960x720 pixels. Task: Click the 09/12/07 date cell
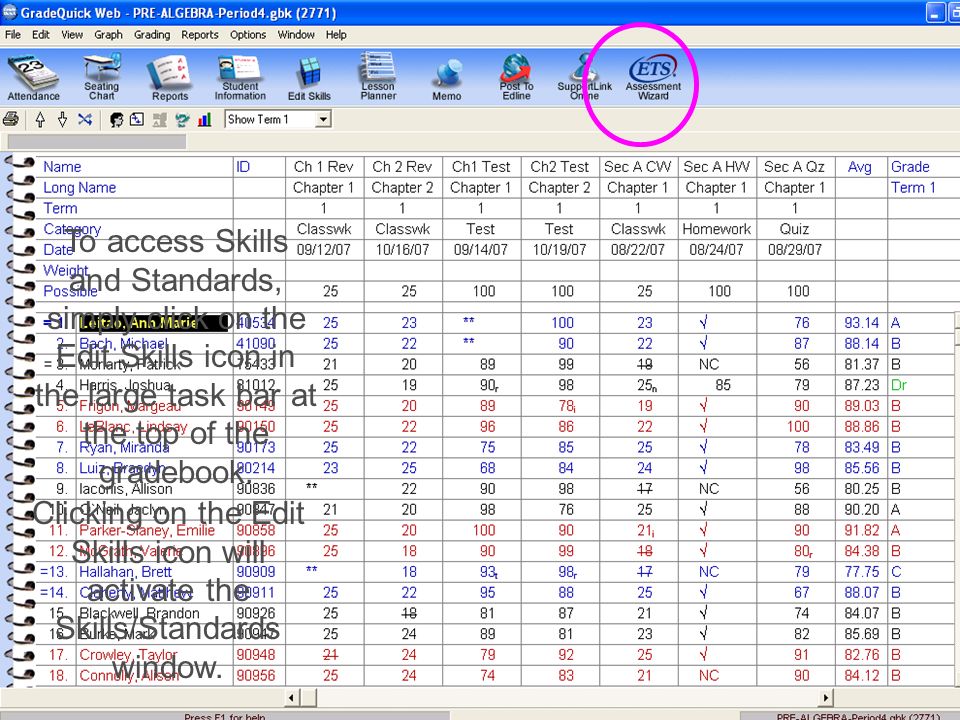(323, 250)
